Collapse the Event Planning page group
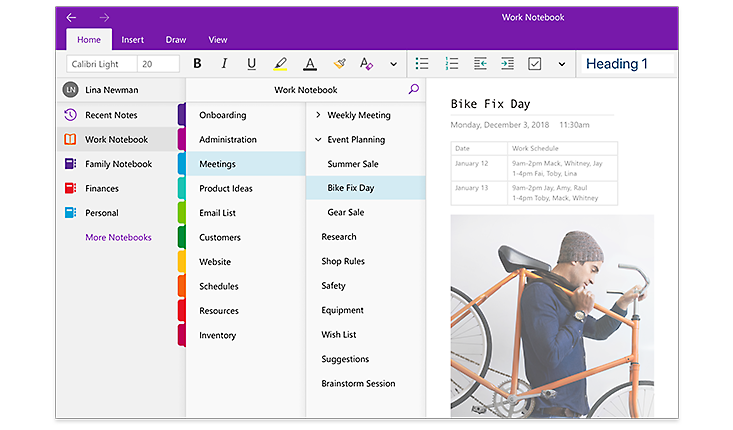 click(318, 140)
